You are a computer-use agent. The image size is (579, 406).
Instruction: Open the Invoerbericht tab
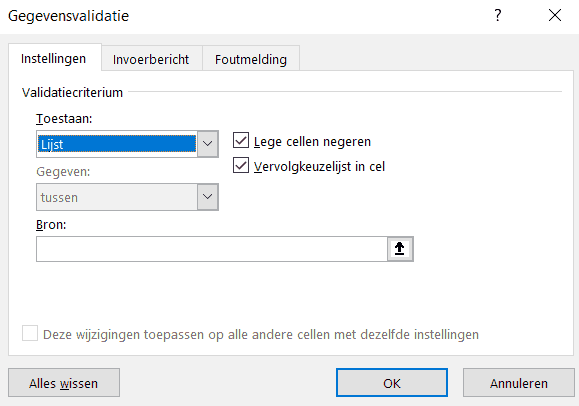(151, 59)
